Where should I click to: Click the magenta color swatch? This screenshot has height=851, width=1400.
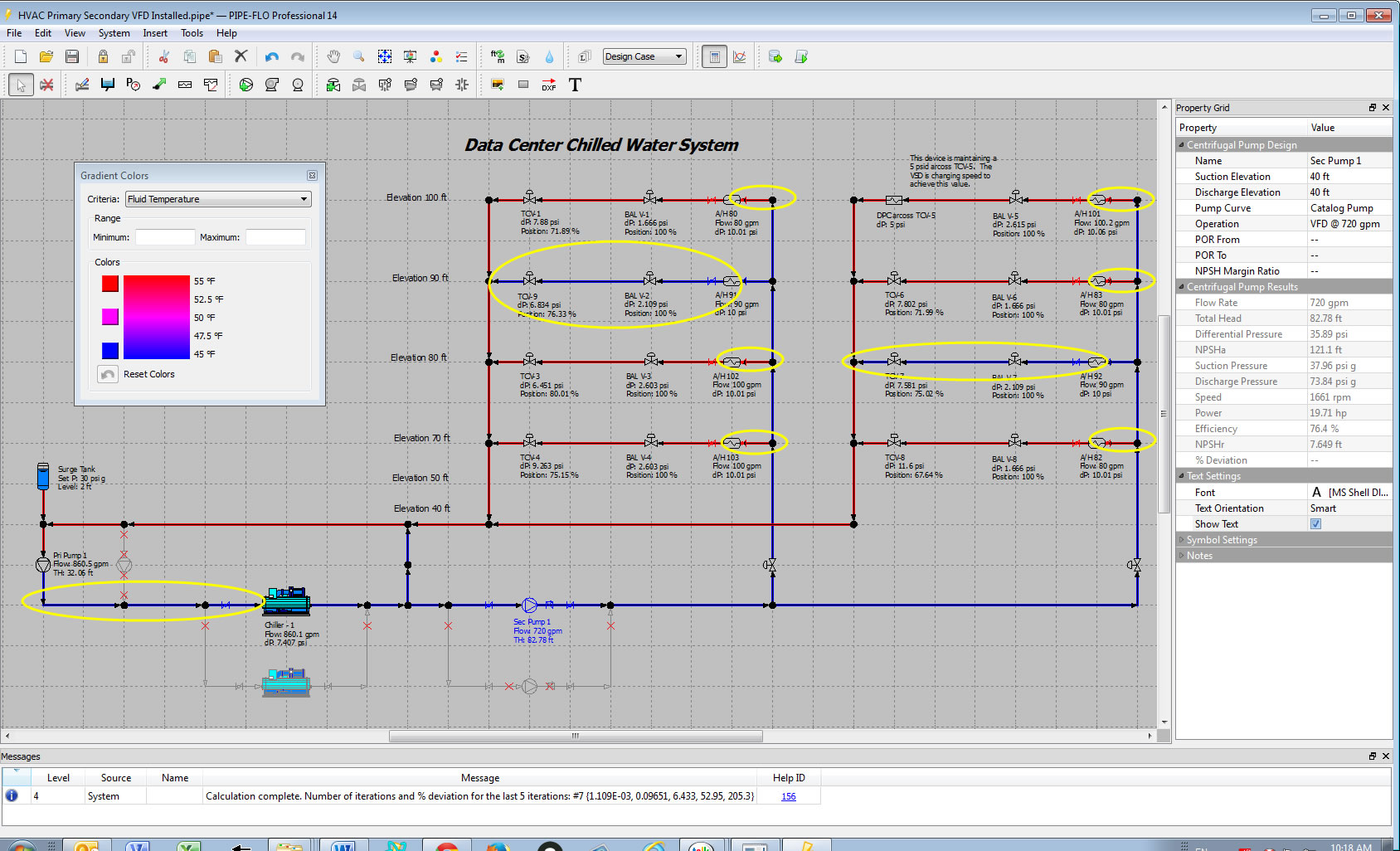tap(110, 317)
